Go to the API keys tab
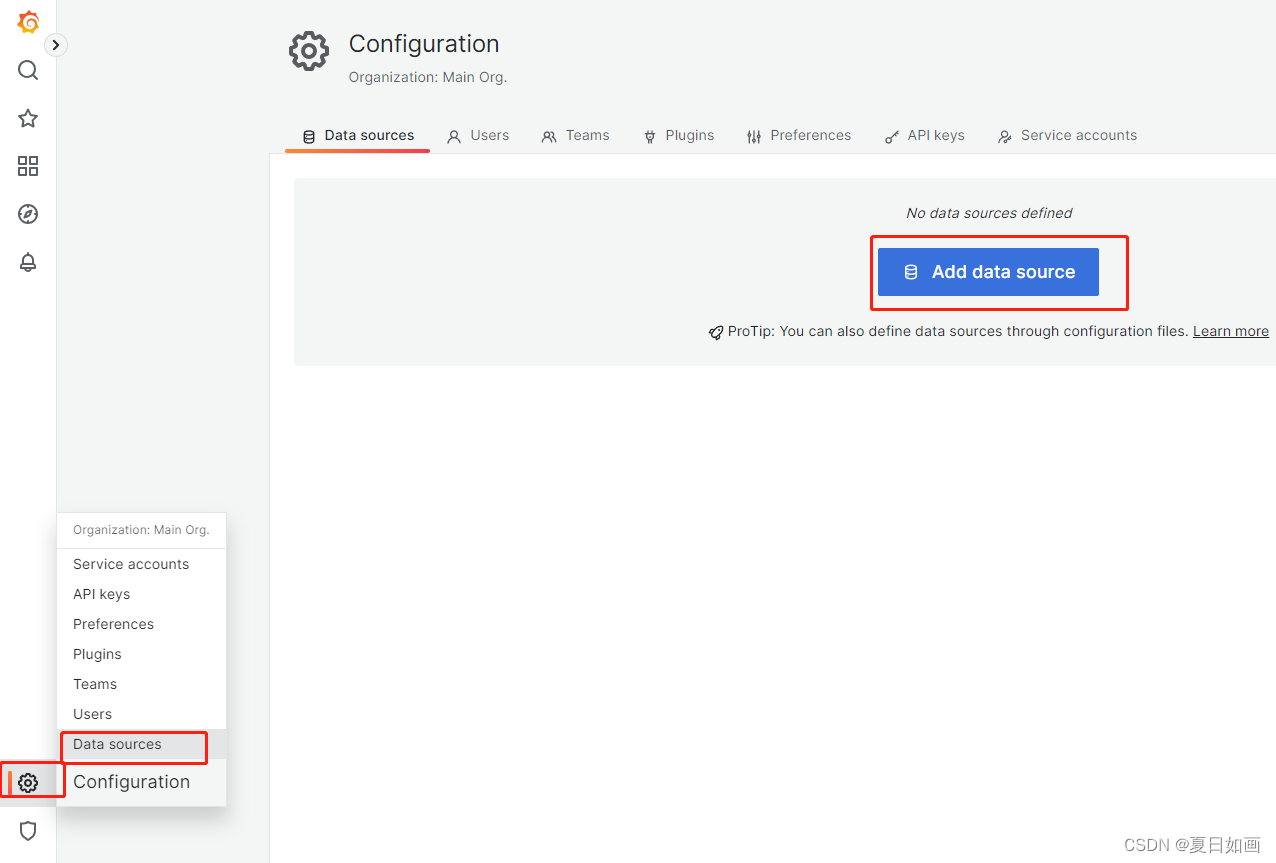The image size is (1276, 863). [x=925, y=136]
